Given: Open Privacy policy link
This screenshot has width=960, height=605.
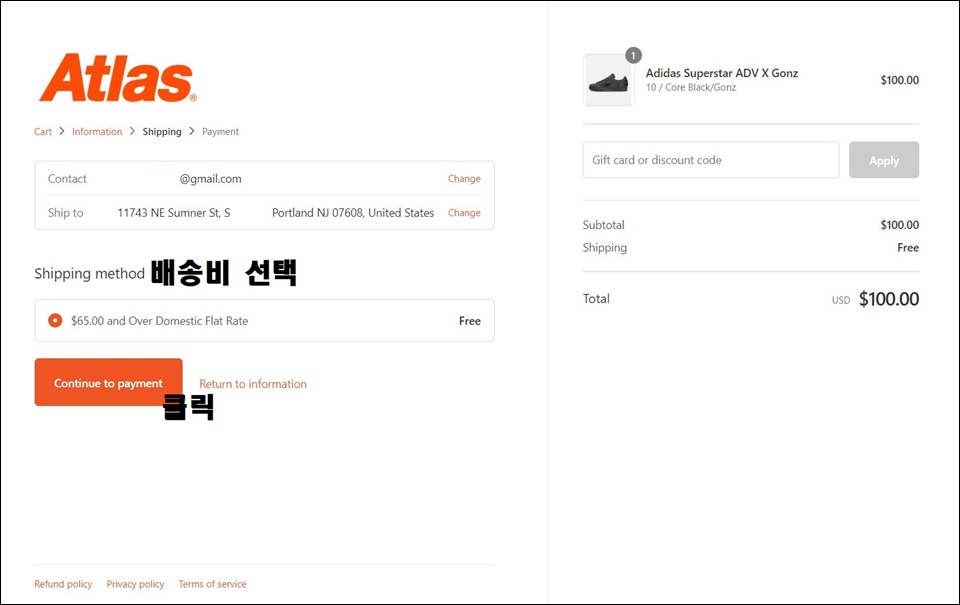Looking at the screenshot, I should (x=135, y=584).
